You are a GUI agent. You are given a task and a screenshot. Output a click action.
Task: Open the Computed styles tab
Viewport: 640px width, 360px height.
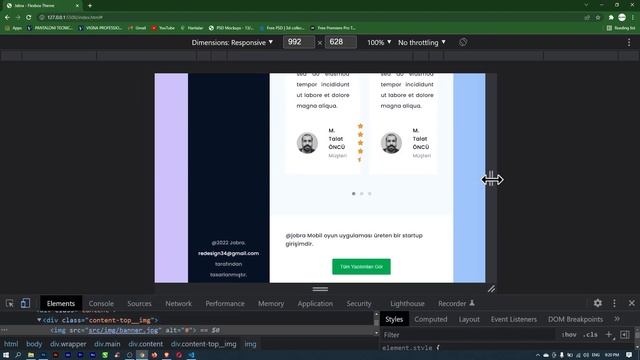[431, 319]
